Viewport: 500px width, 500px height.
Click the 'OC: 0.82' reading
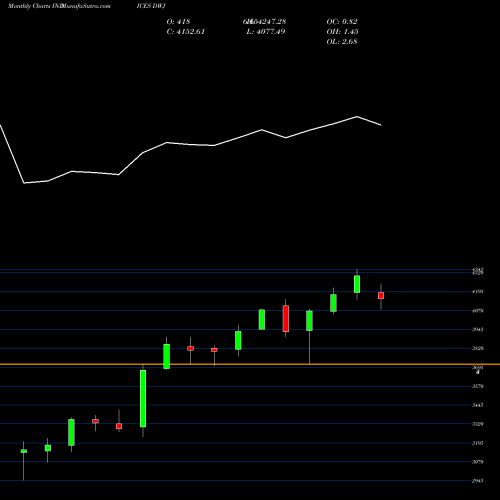(x=342, y=22)
